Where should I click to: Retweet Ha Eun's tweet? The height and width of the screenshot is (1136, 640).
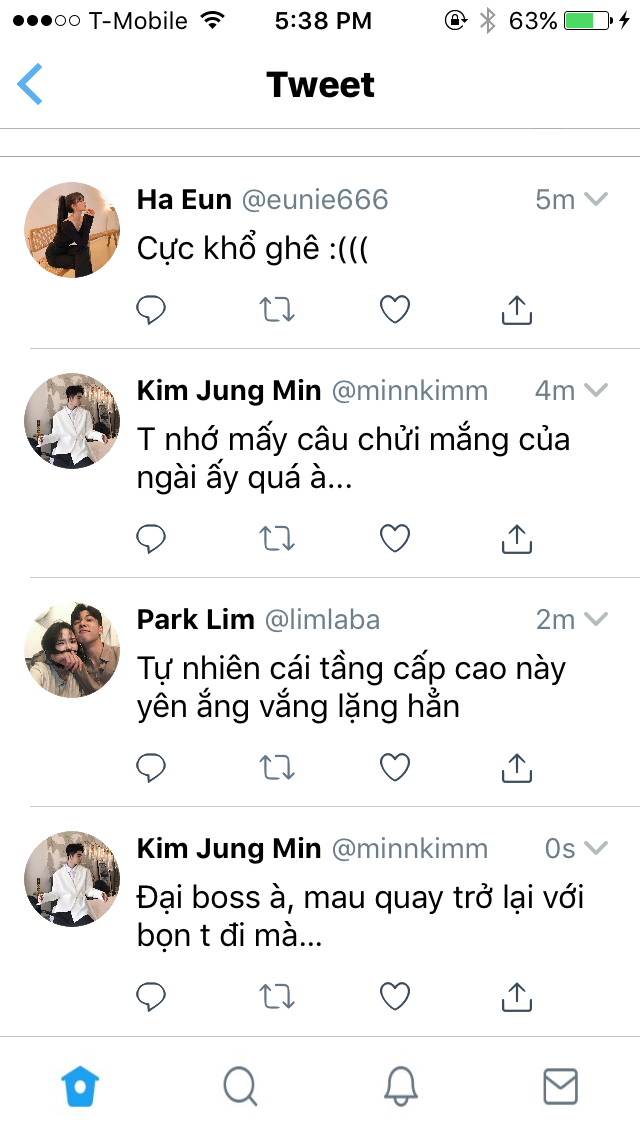pyautogui.click(x=277, y=310)
